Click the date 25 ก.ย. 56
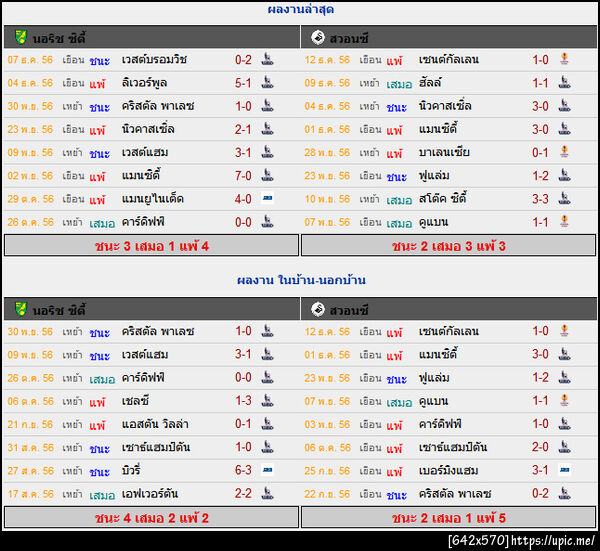 pyautogui.click(x=327, y=471)
